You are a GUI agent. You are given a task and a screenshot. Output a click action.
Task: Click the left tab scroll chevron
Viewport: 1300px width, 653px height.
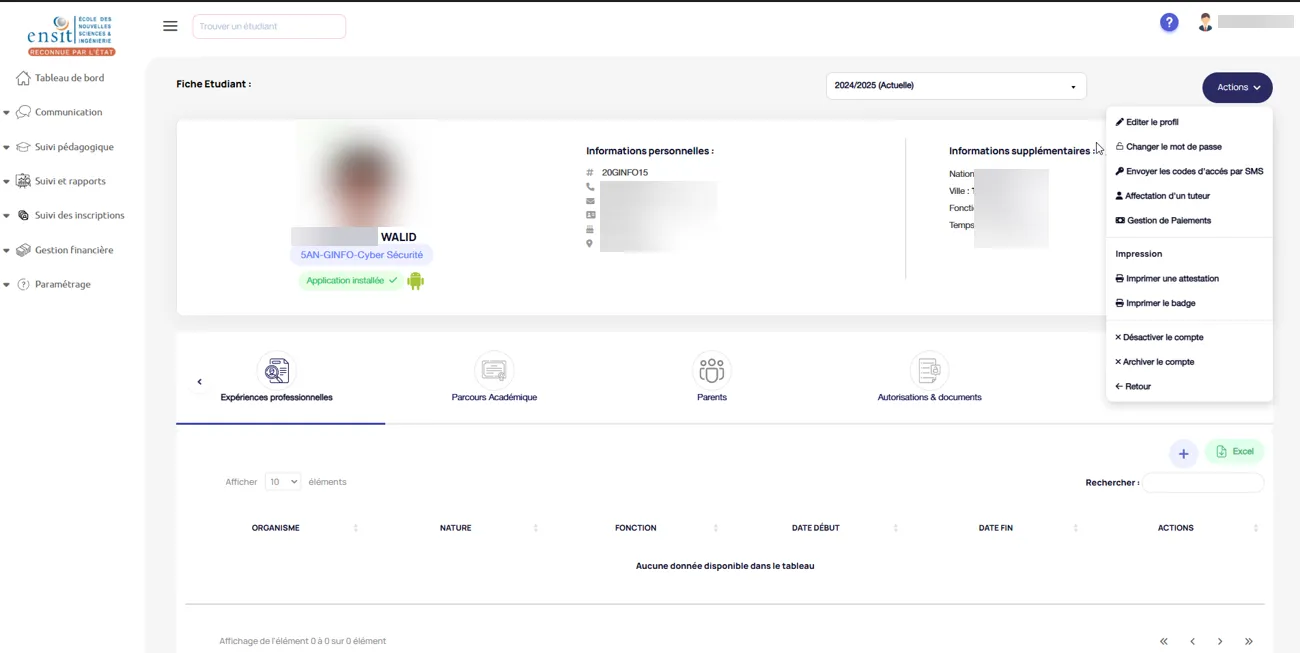(199, 382)
